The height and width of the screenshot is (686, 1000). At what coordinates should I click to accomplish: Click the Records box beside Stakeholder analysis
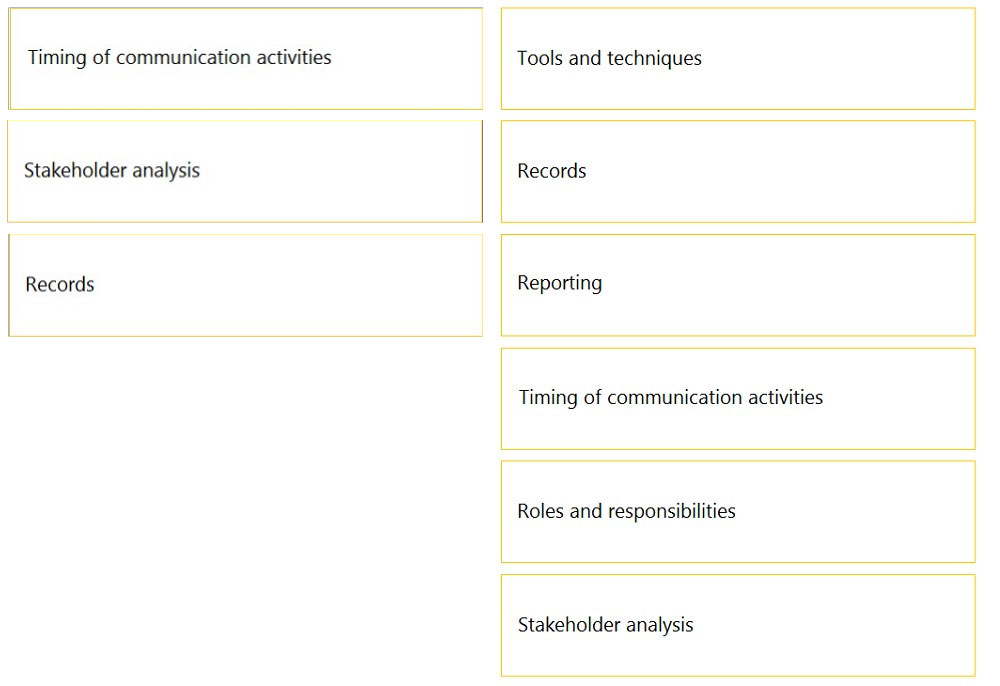[x=738, y=172]
